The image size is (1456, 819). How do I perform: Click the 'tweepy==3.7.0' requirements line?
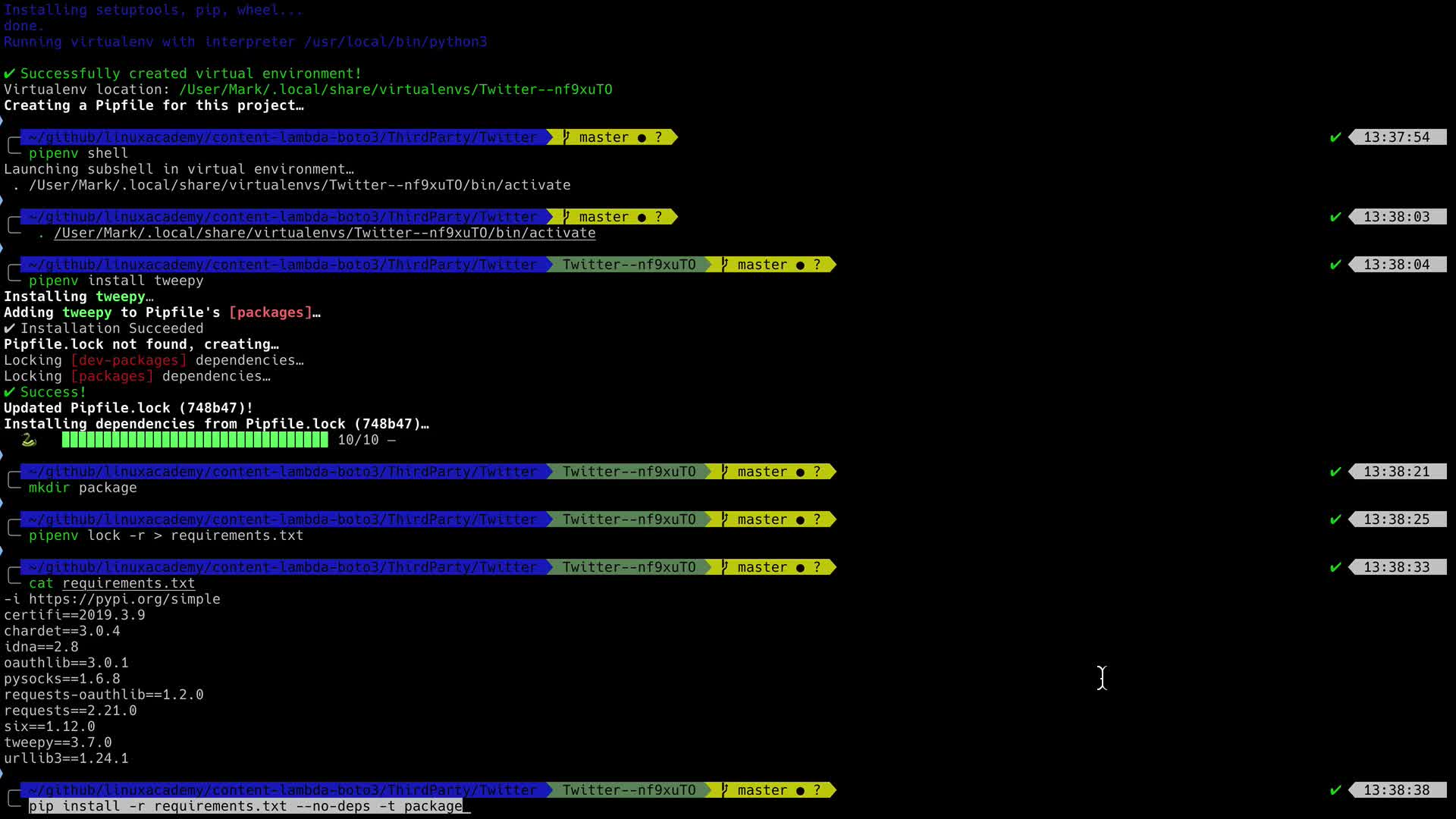click(x=58, y=742)
